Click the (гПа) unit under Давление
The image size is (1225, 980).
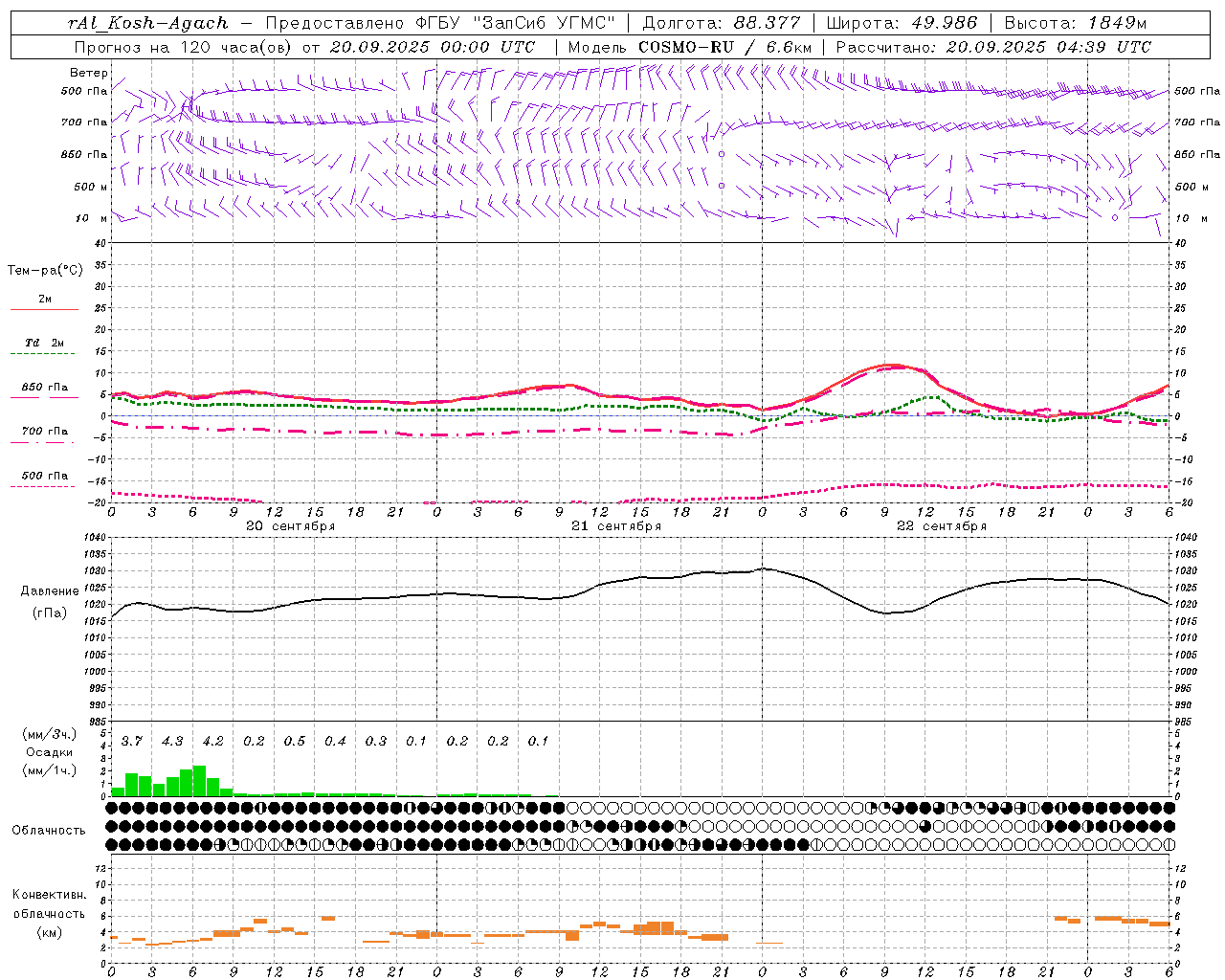[50, 612]
